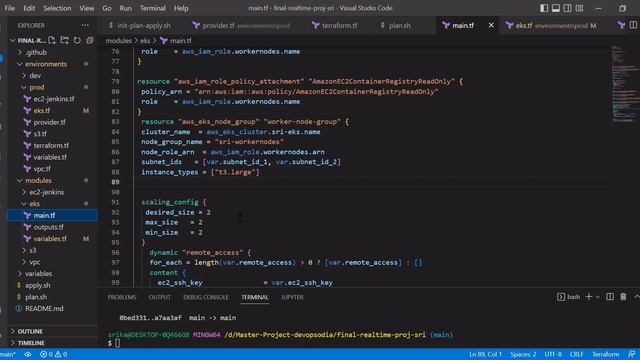
Task: Kill terminal with trash icon
Action: point(623,297)
